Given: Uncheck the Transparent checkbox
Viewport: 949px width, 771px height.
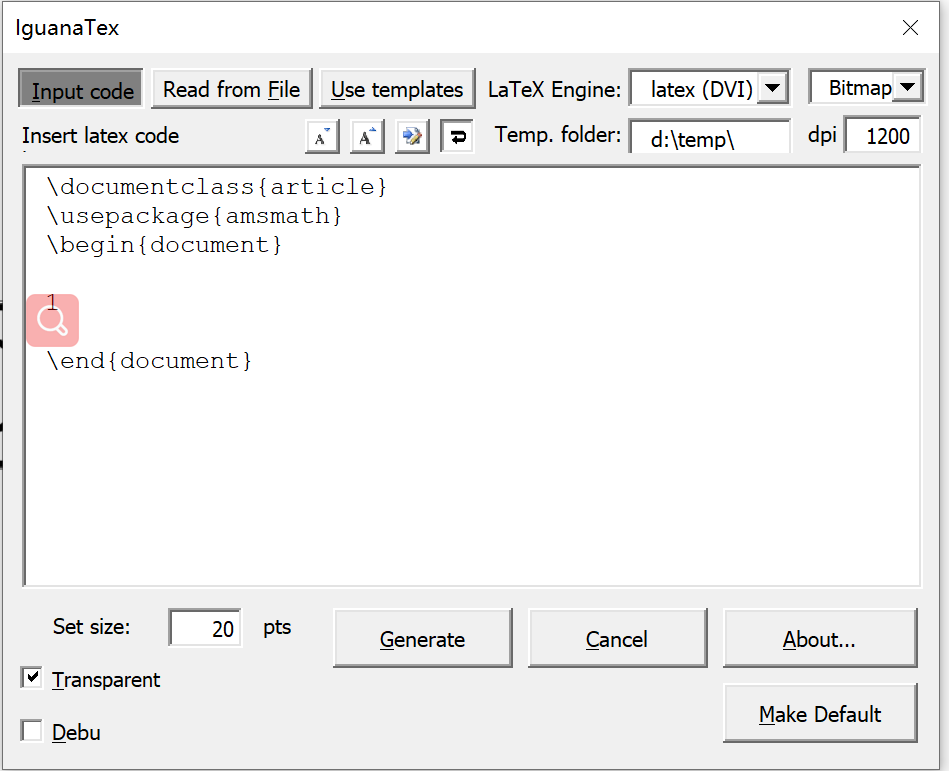Looking at the screenshot, I should click(31, 678).
